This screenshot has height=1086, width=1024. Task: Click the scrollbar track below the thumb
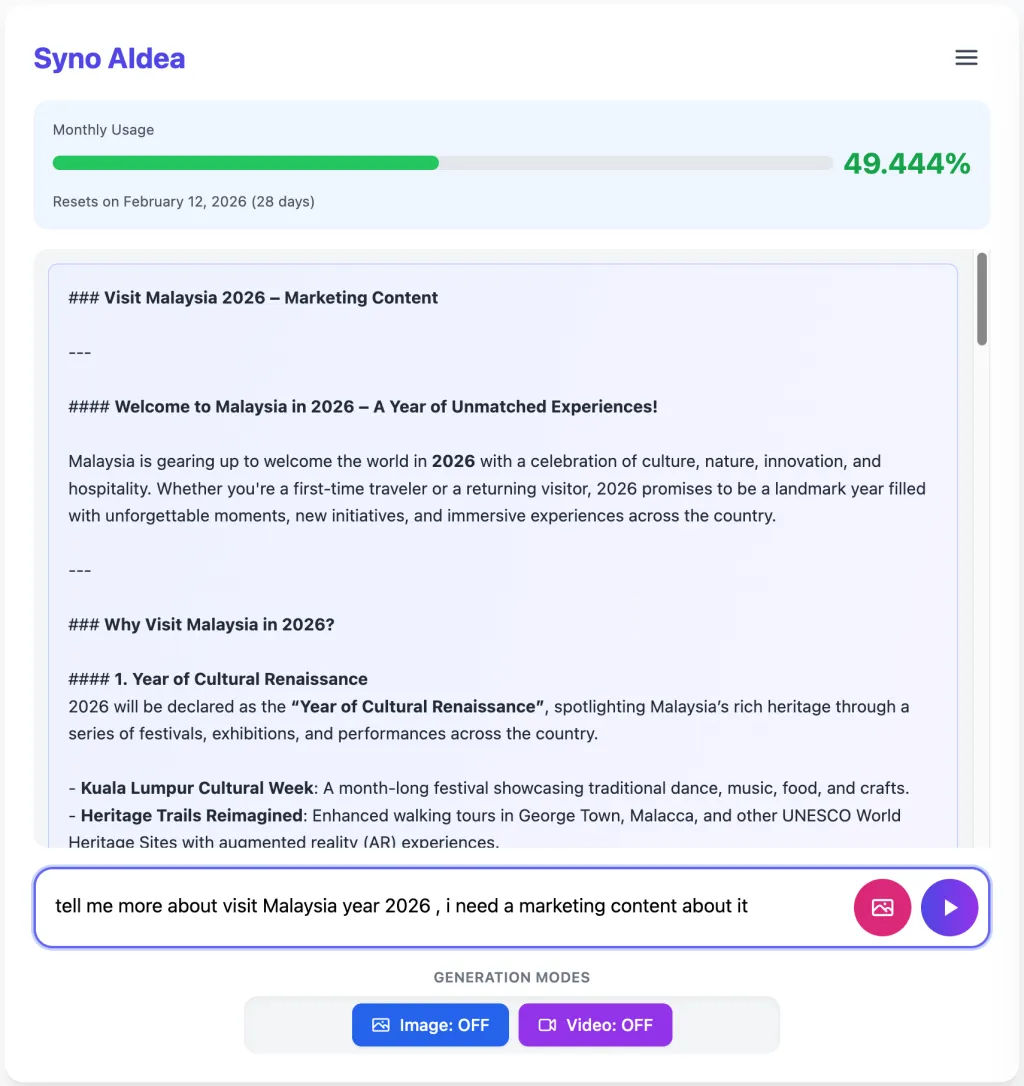tap(982, 600)
